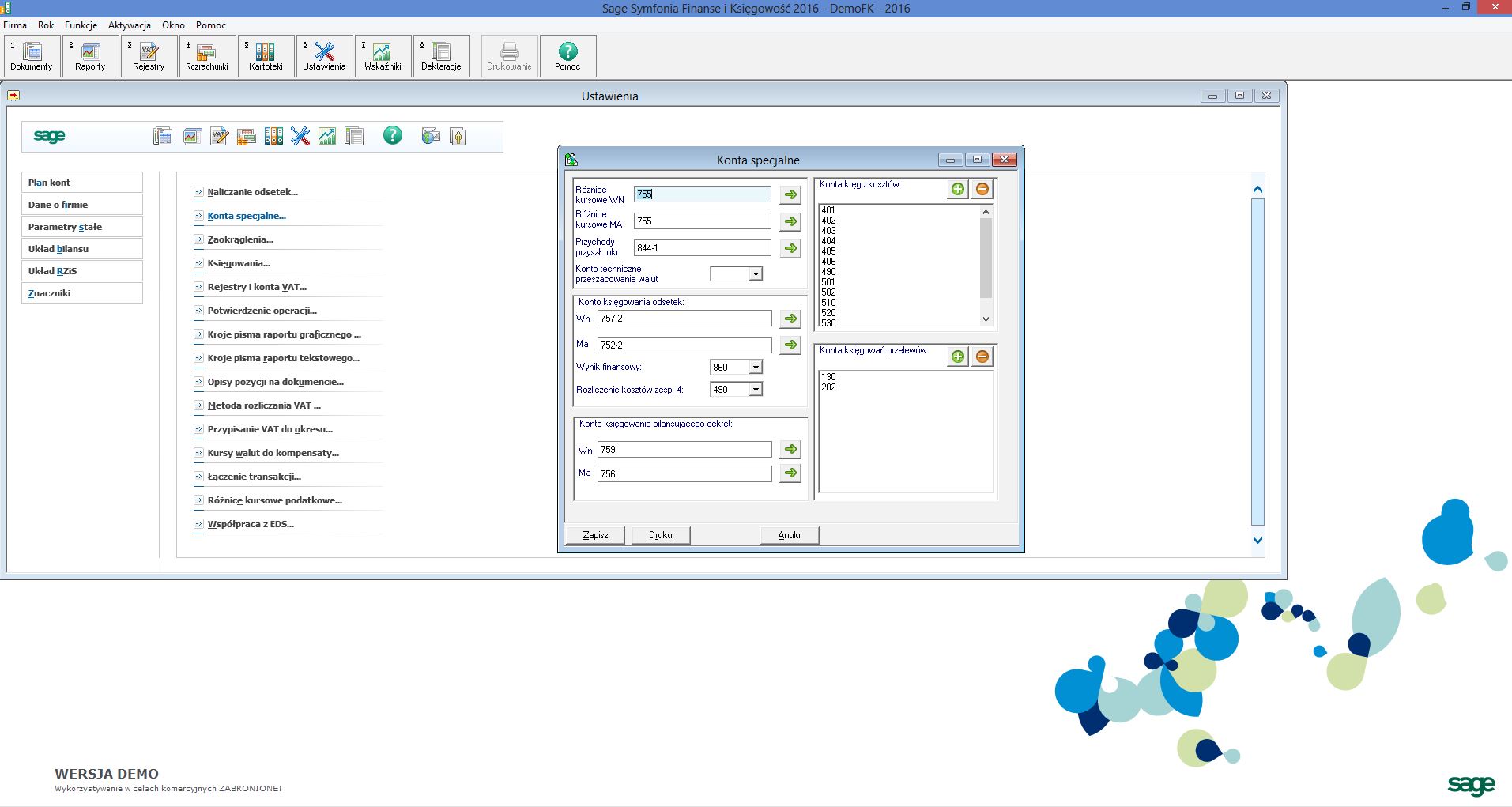Click the reports chart icon in sage strip
Screen dimensions: 1512x807
(x=192, y=136)
